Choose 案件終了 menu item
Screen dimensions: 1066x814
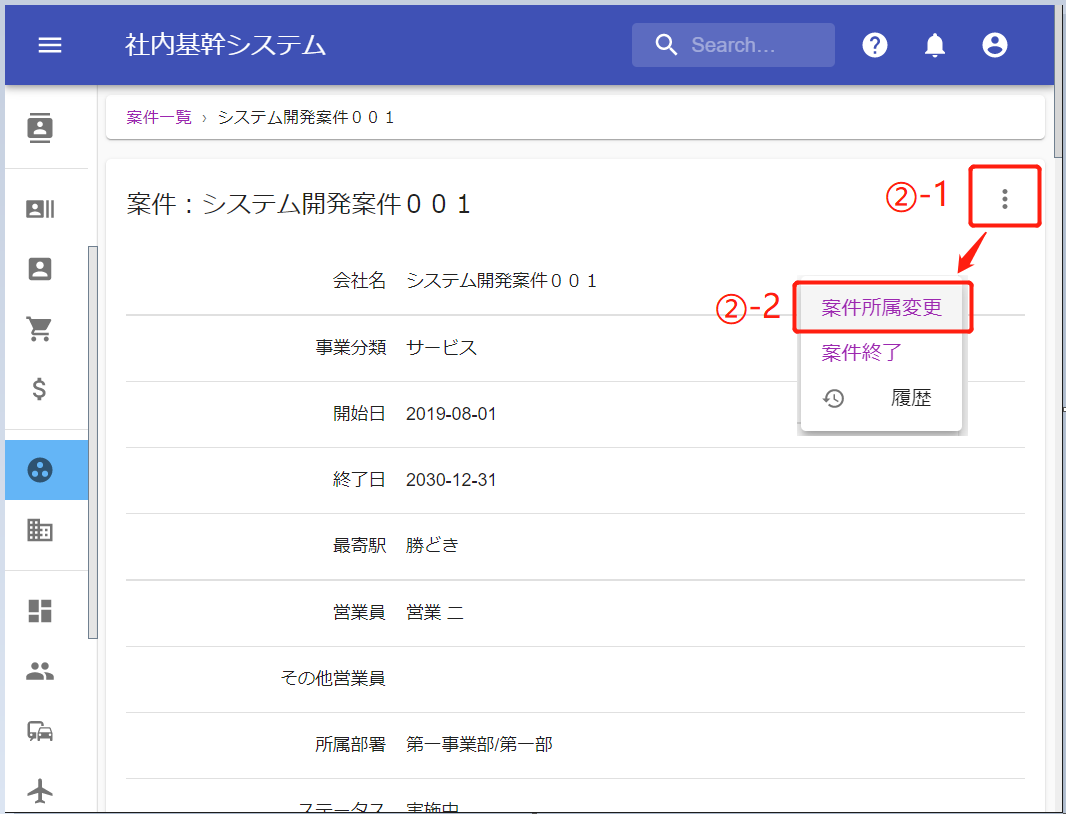coord(862,353)
